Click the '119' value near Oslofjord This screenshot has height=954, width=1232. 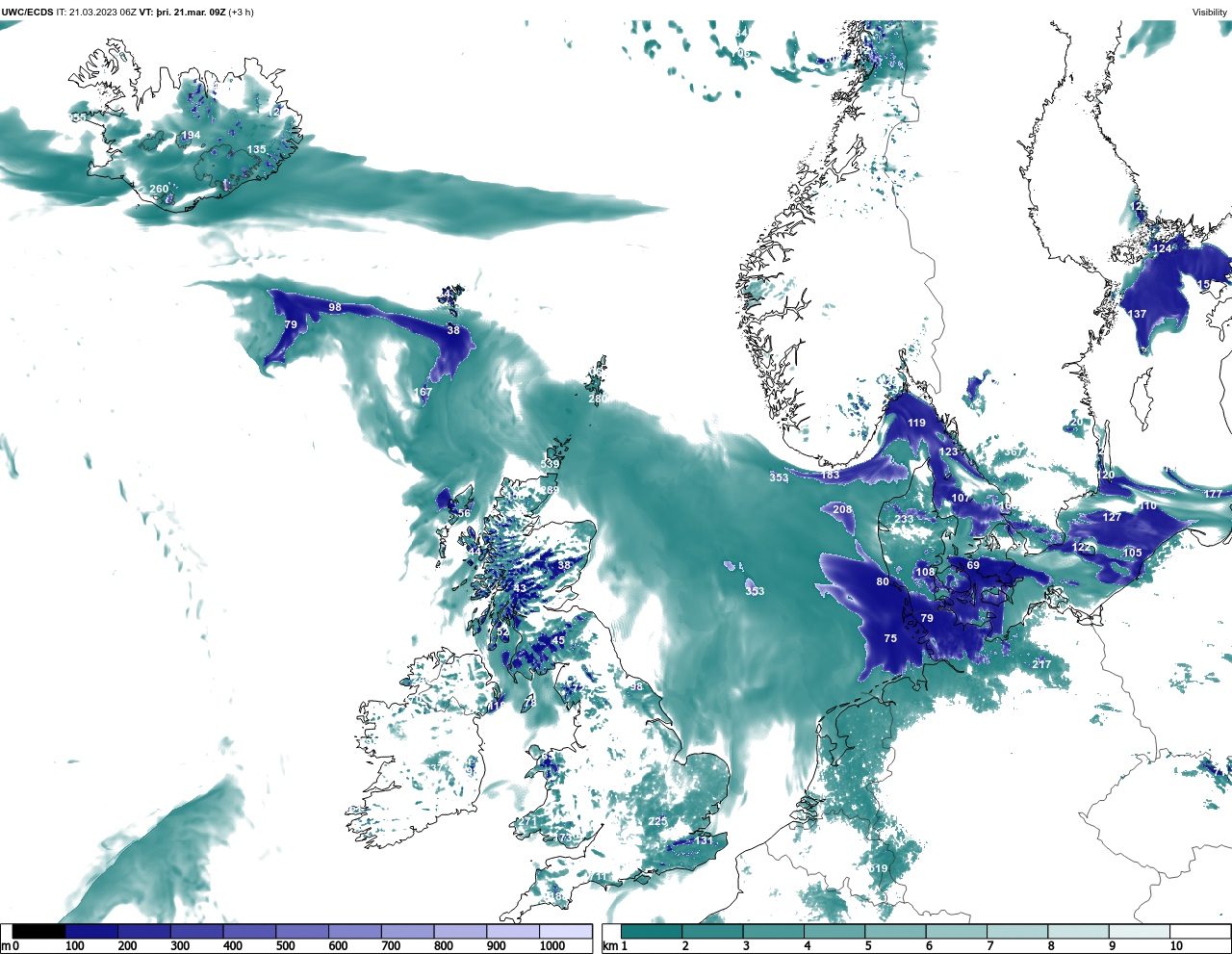click(916, 423)
